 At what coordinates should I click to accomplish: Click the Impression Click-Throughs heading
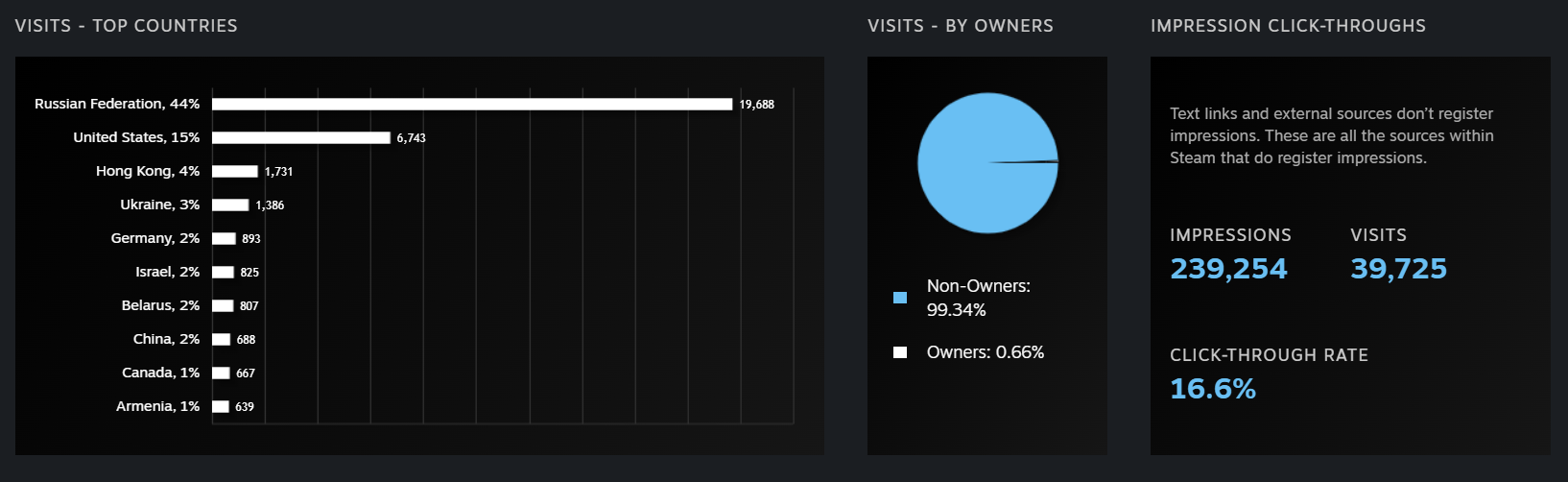point(1288,26)
